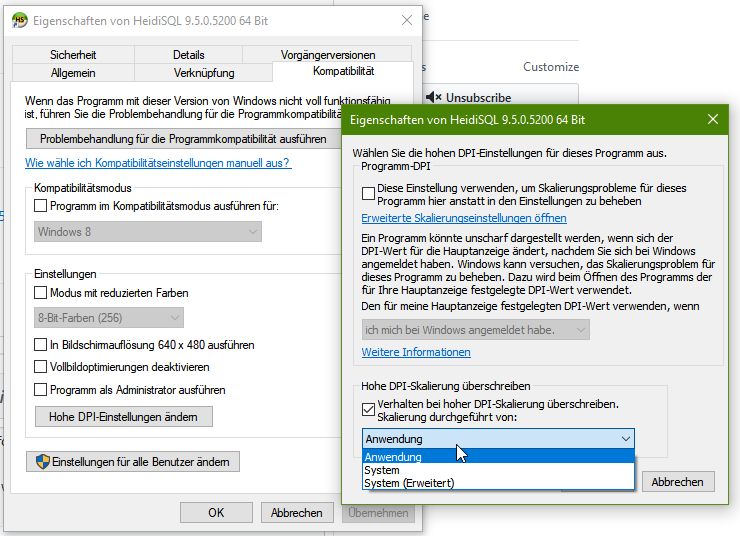Image resolution: width=740 pixels, height=536 pixels.
Task: Click Unsubscribe in the background window
Action: (479, 98)
